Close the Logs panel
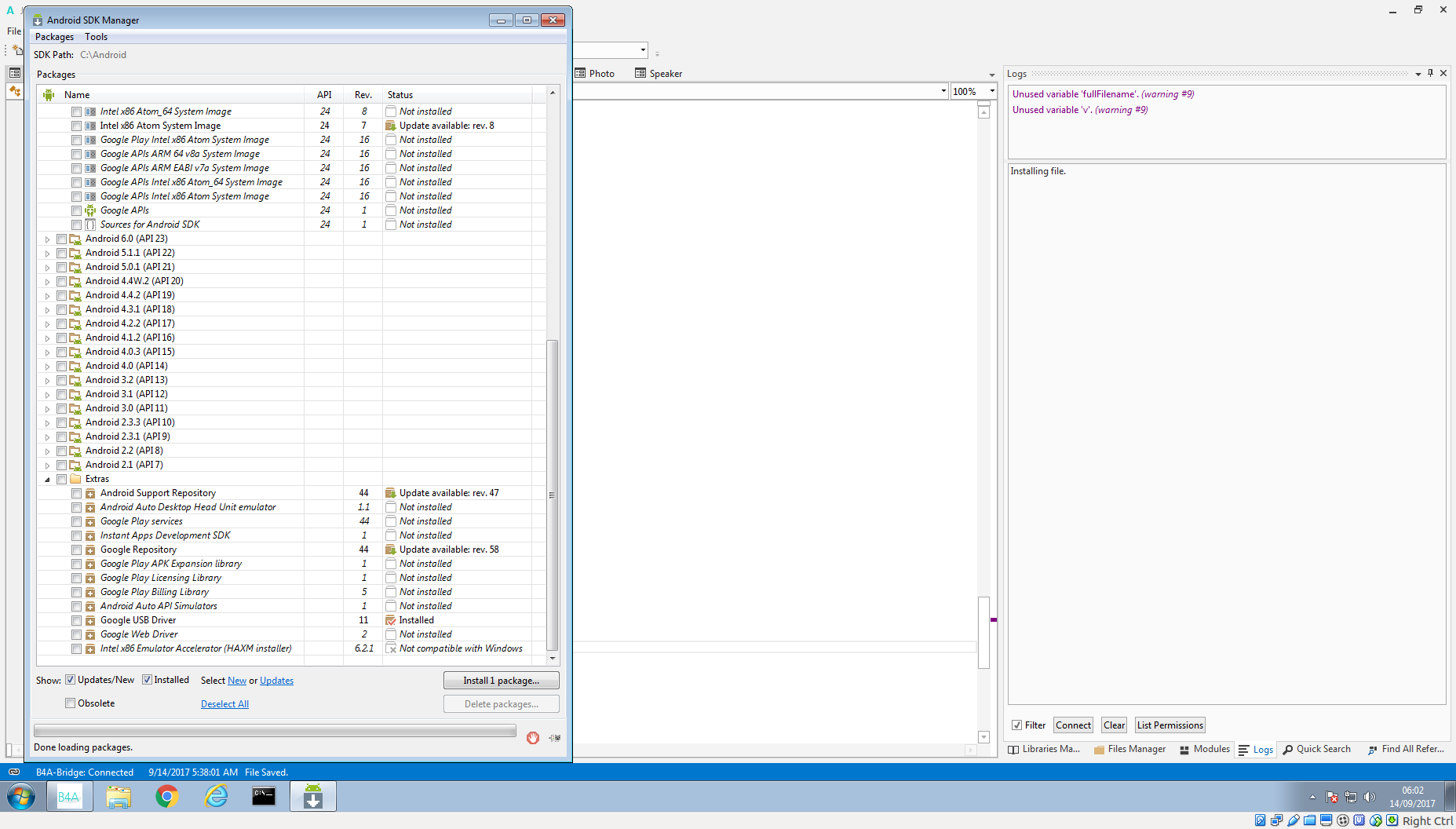 1443,73
